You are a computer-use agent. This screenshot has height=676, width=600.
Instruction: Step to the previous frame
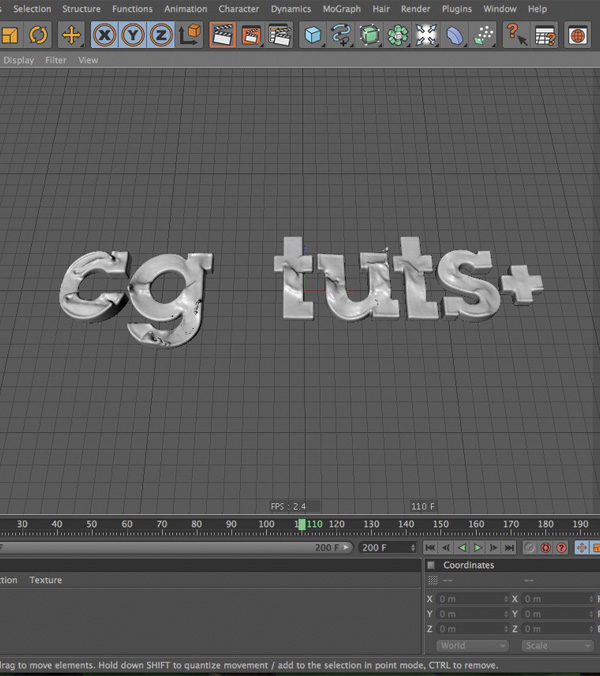coord(446,548)
